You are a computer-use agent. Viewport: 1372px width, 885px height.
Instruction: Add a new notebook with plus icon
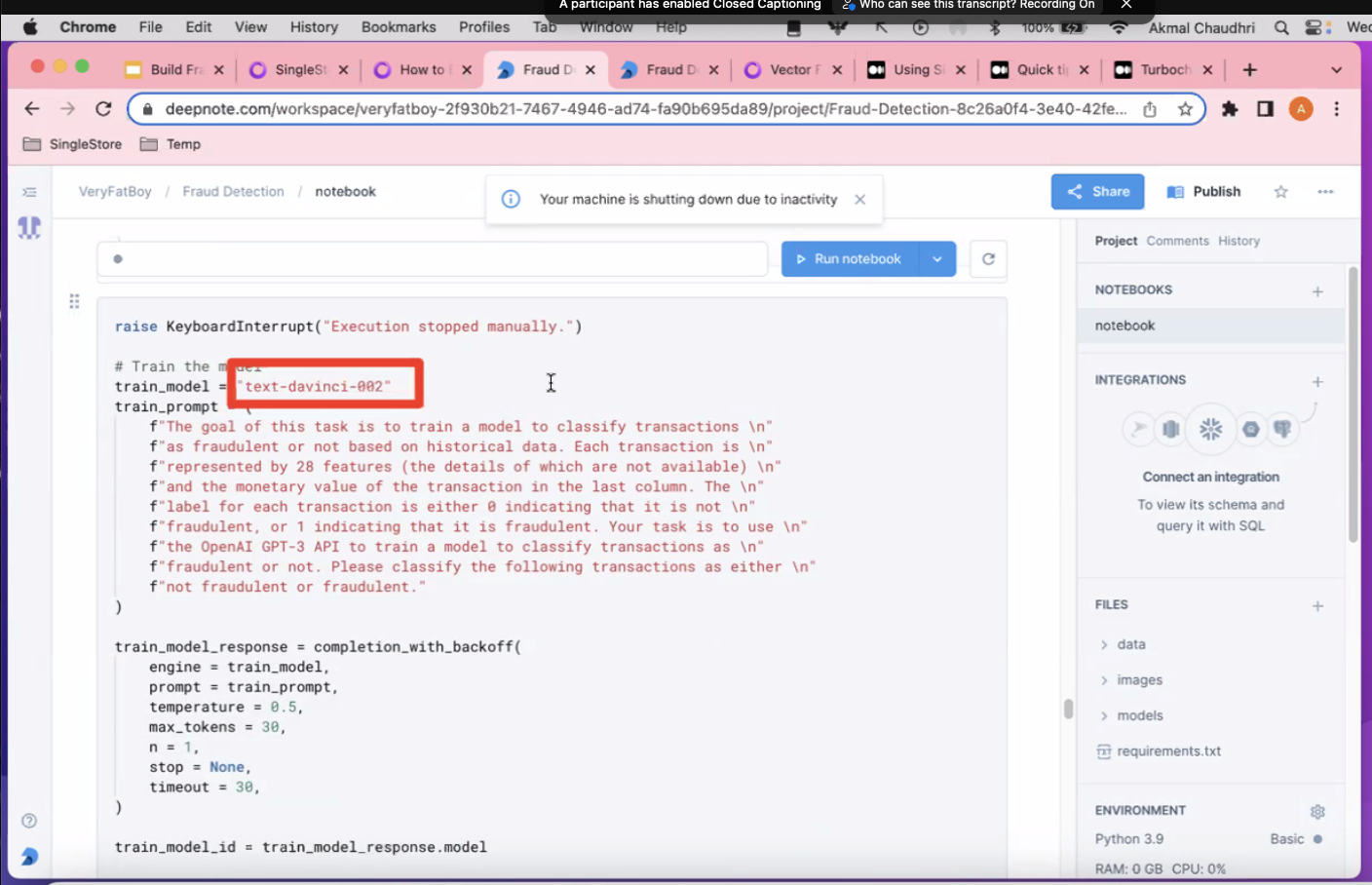coord(1317,291)
